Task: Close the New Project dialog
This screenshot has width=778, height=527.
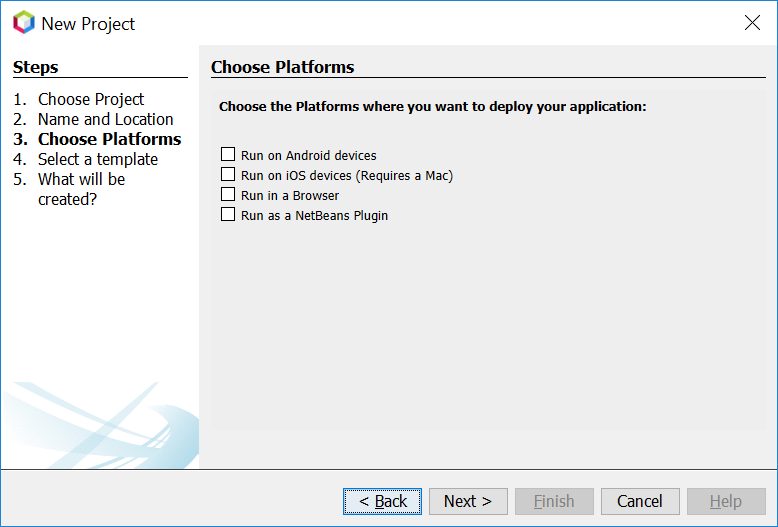Action: [x=752, y=23]
